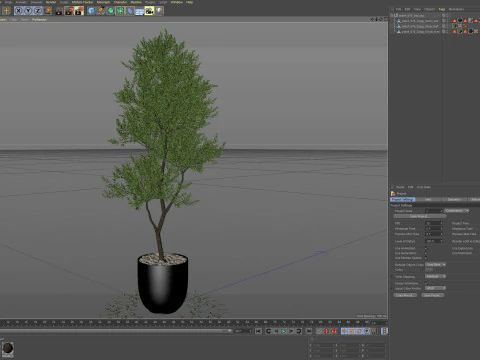
Task: Click green Play Forward button
Action: click(284, 331)
